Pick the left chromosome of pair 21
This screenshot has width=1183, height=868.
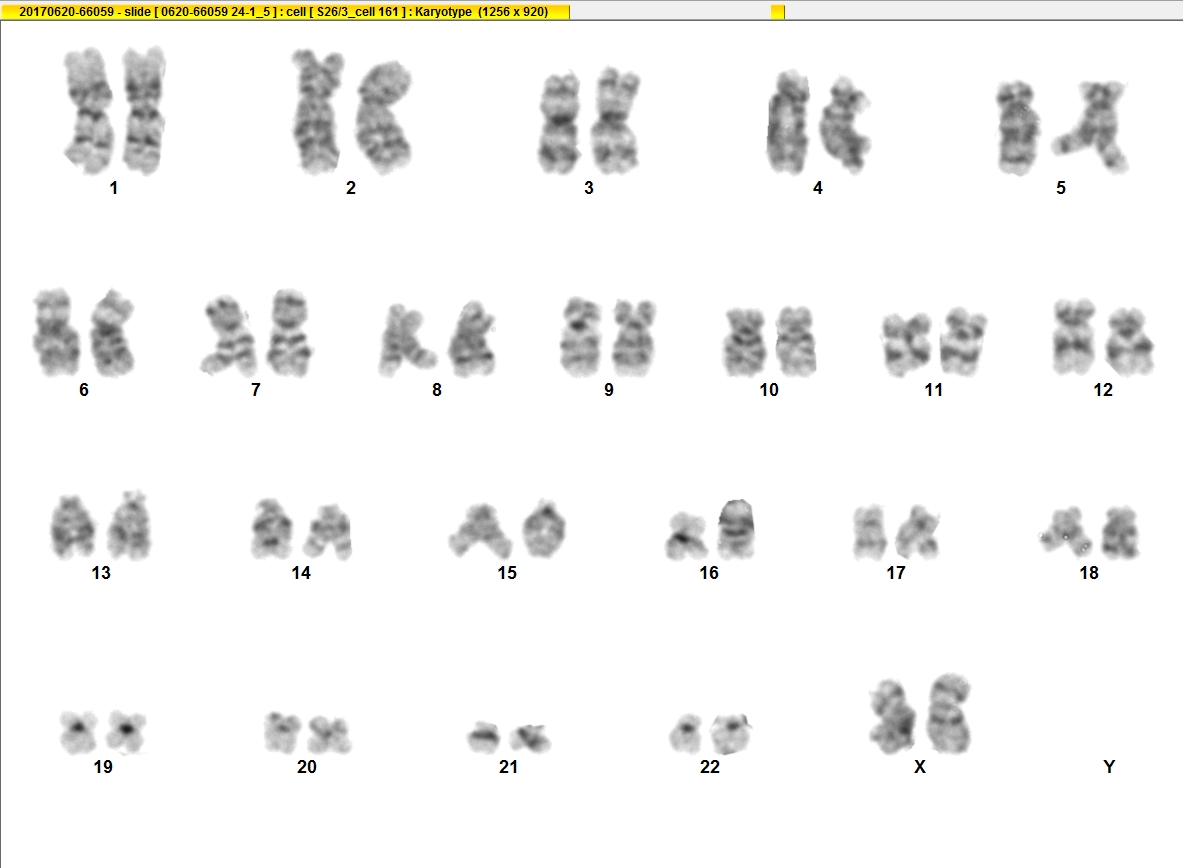(x=484, y=737)
